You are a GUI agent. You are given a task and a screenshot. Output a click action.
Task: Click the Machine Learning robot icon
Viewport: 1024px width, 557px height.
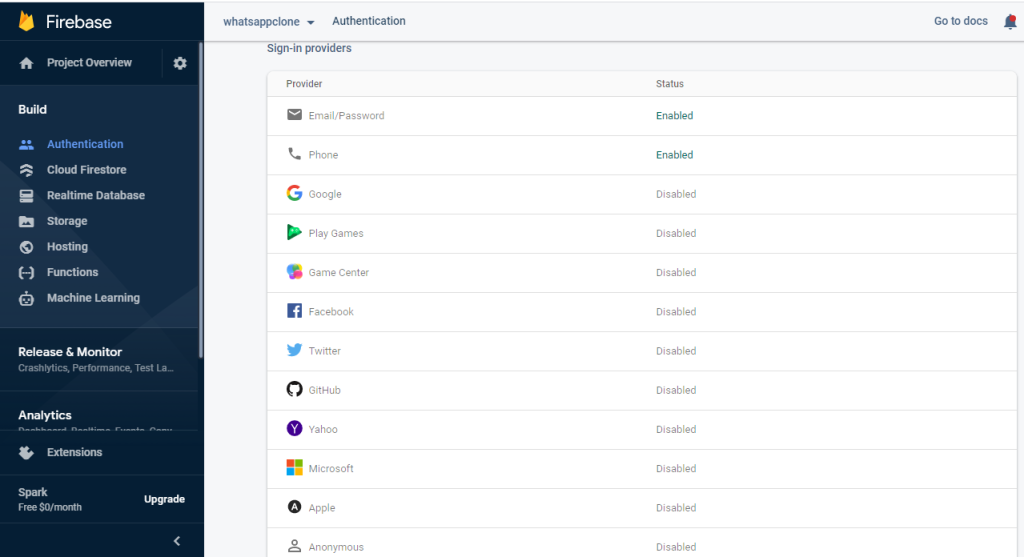(x=26, y=298)
